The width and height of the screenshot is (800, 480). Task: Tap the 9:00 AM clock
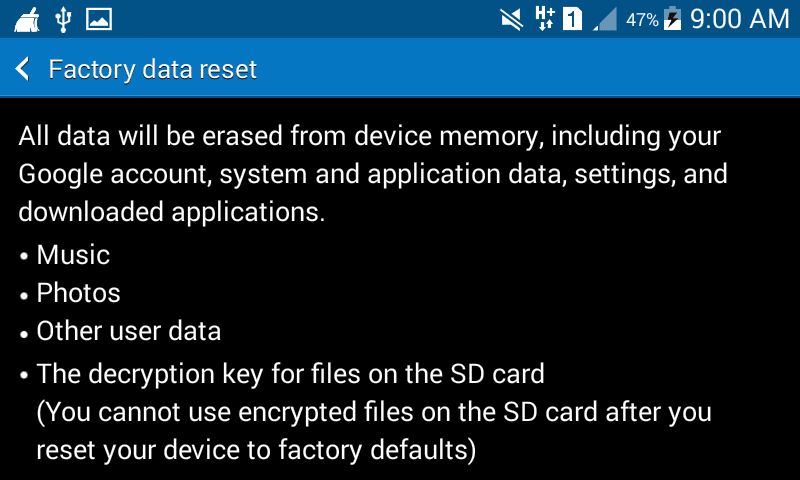pyautogui.click(x=740, y=18)
